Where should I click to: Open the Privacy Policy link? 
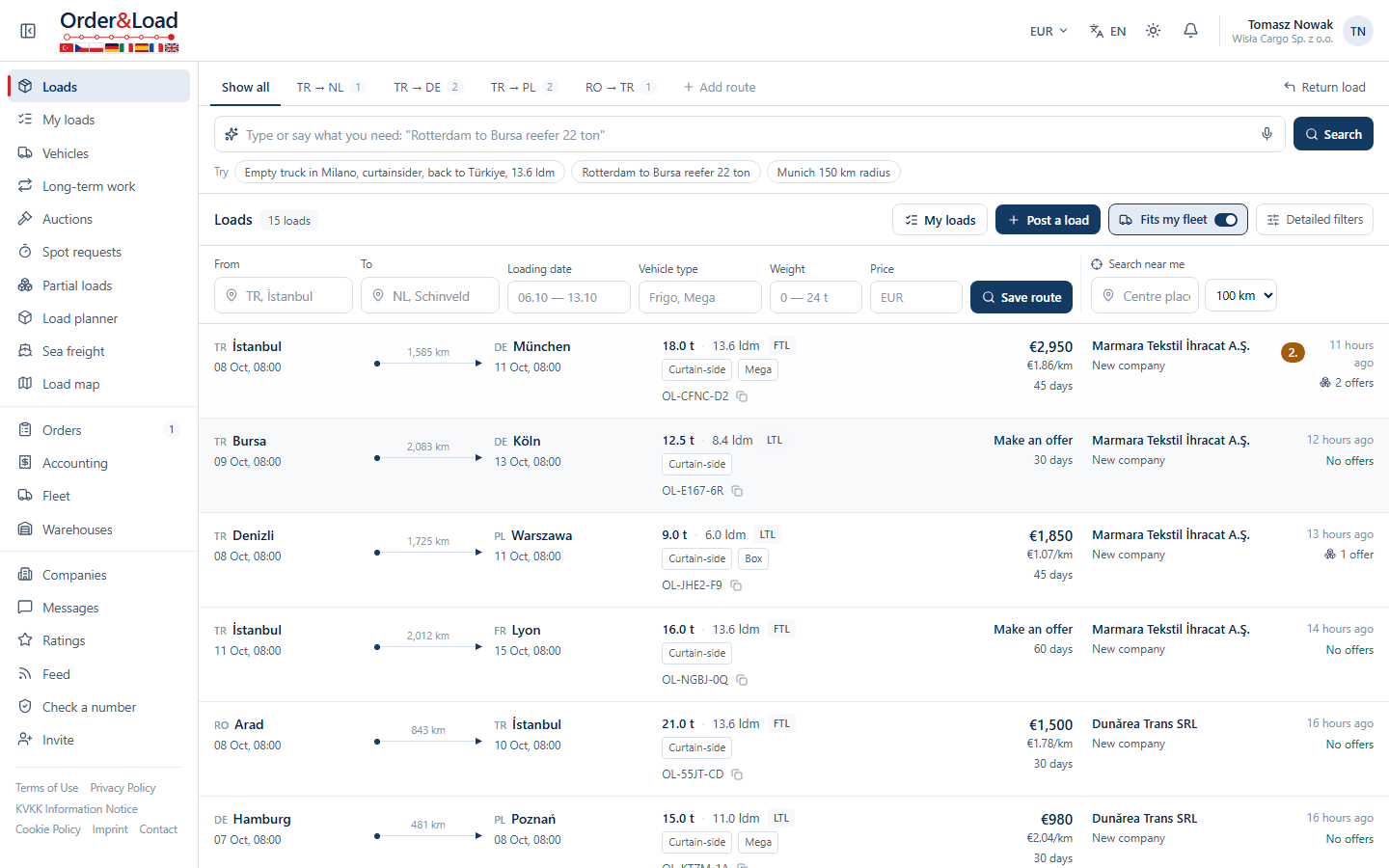pos(123,788)
